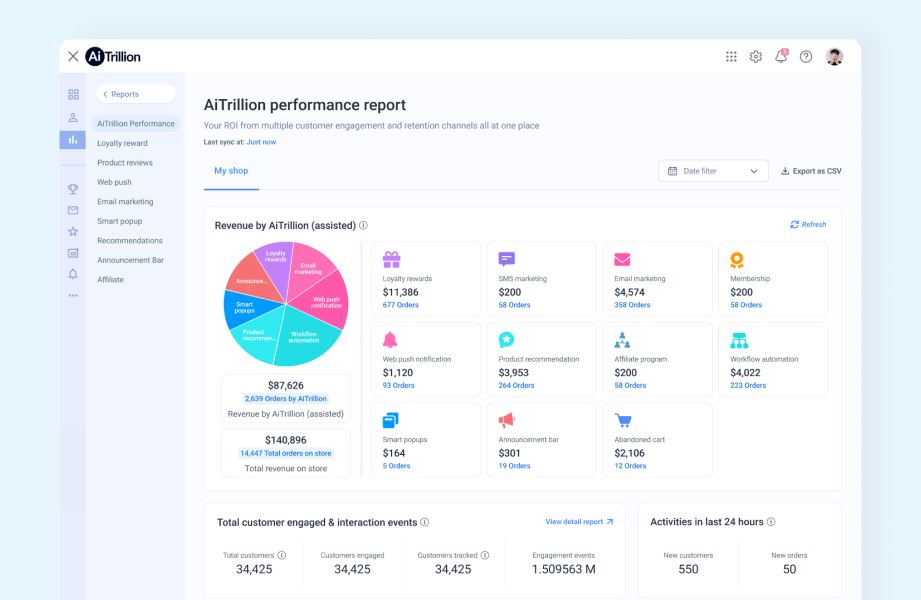Expand more options ellipsis in sidebar

[72, 295]
